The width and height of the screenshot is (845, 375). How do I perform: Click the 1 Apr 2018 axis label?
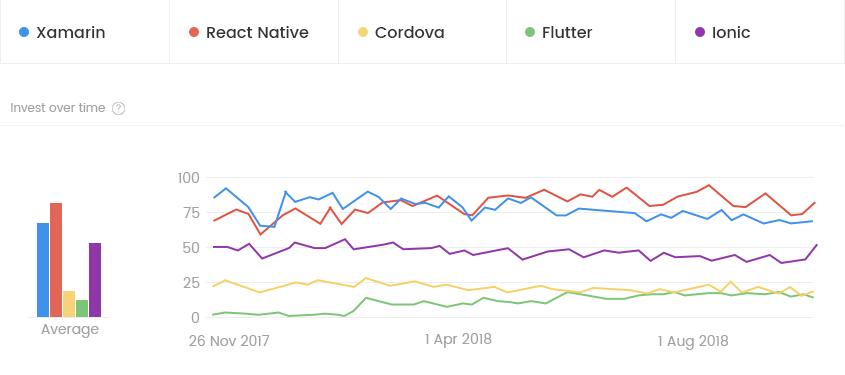point(458,339)
